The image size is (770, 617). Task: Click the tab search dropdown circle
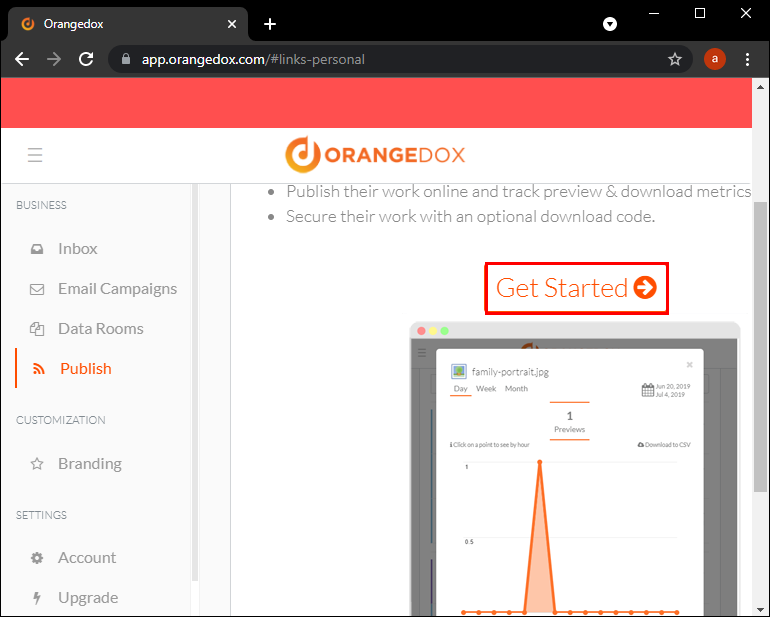click(x=610, y=24)
